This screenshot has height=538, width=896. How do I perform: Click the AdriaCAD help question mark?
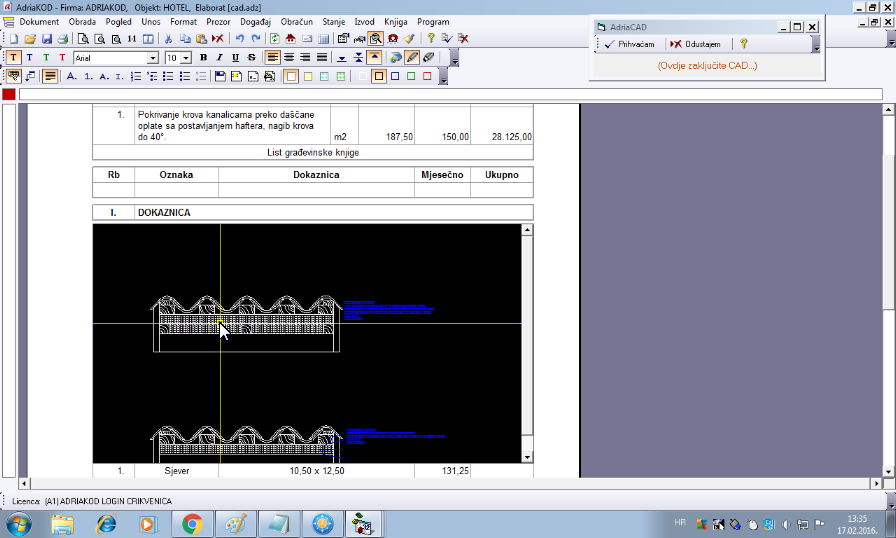(743, 44)
